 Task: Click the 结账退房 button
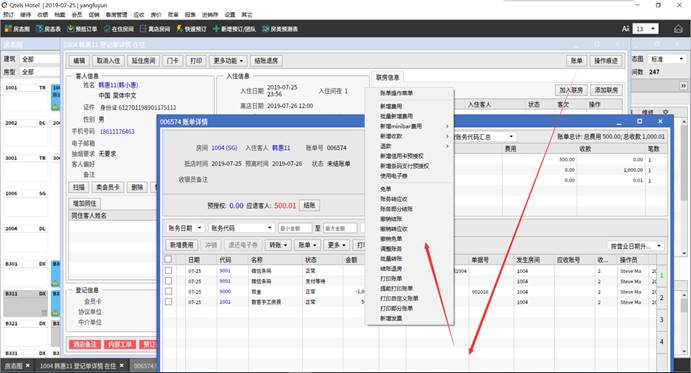266,61
